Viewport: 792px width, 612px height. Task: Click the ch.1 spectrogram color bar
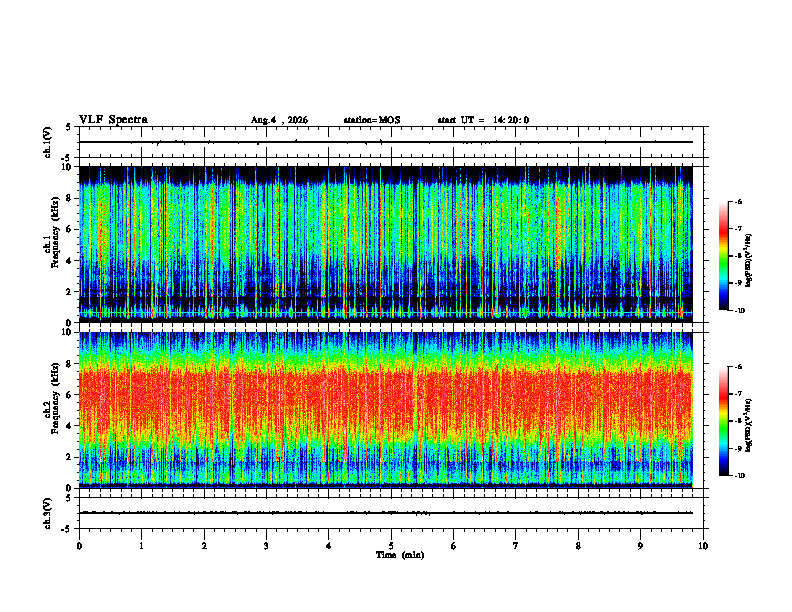tap(723, 256)
